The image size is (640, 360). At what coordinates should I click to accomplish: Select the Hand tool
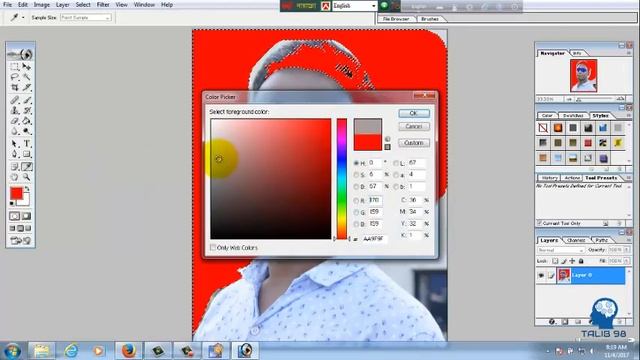pos(15,177)
